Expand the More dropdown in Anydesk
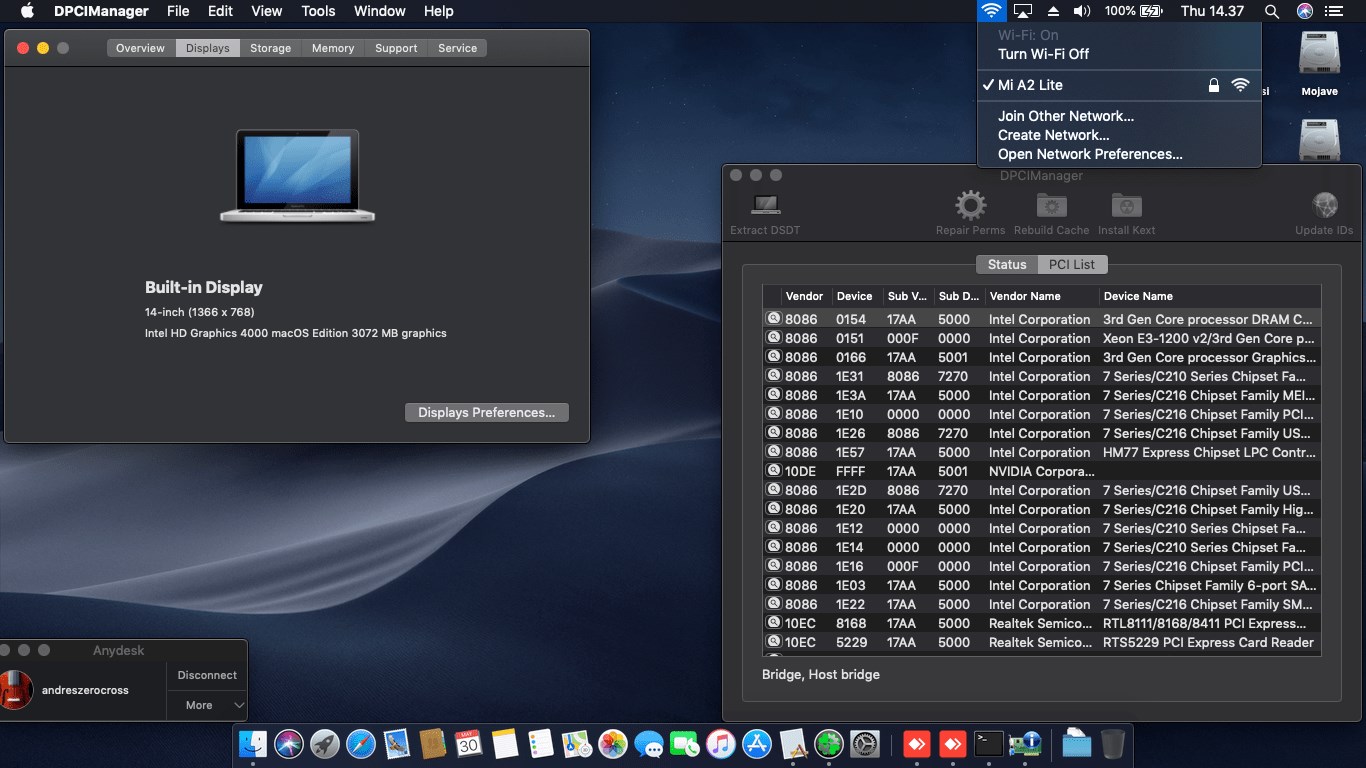This screenshot has width=1366, height=768. pyautogui.click(x=206, y=705)
